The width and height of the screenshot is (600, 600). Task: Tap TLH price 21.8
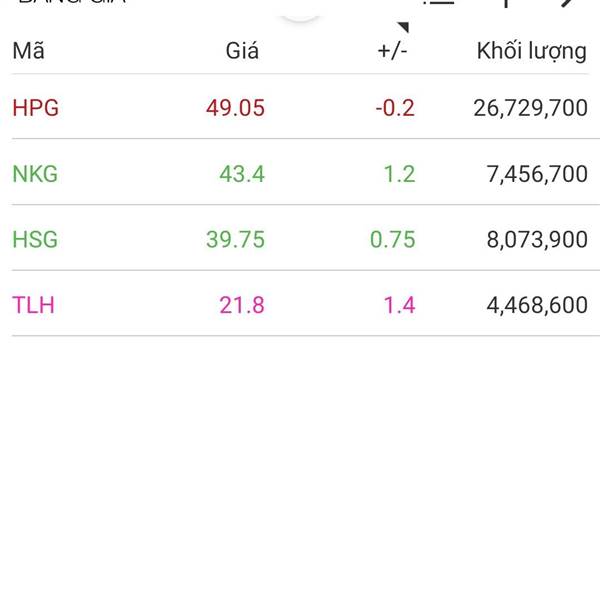point(242,305)
